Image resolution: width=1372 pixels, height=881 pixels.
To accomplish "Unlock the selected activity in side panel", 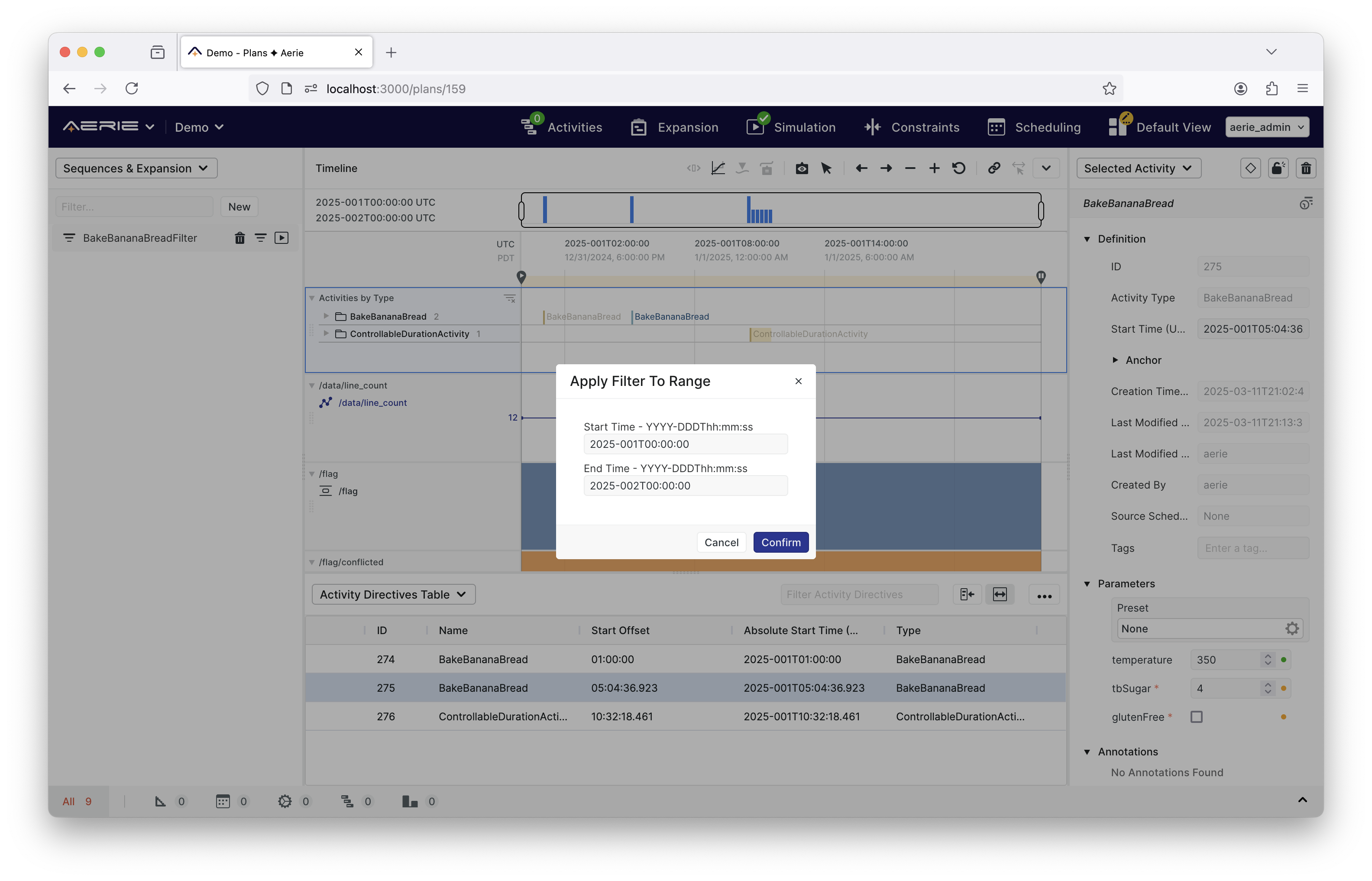I will pos(1278,168).
